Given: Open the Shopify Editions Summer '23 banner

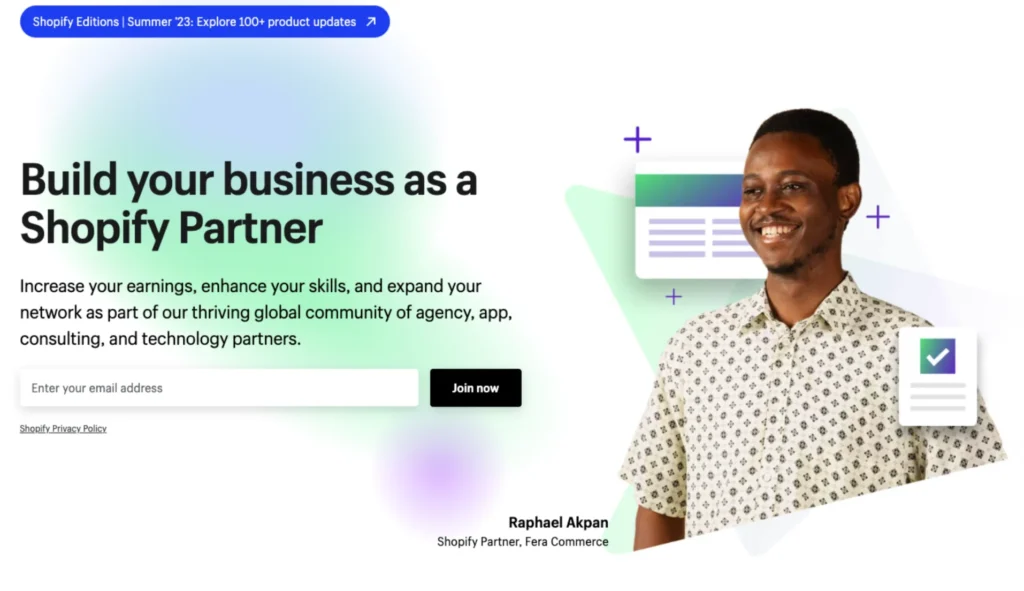Looking at the screenshot, I should click(x=205, y=22).
